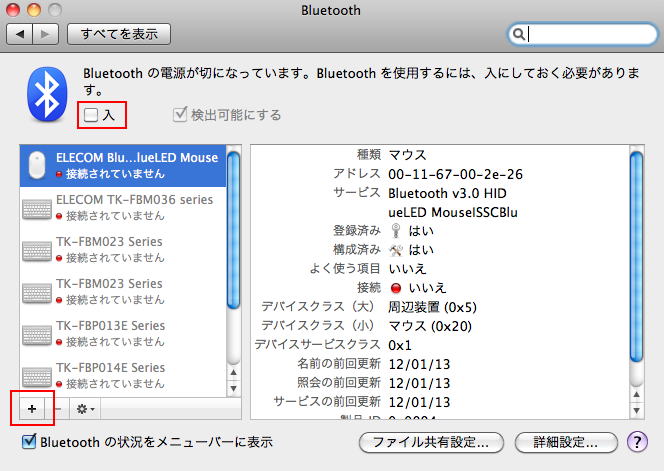Click keyboard icon of first TK-FBM023 Series
Viewport: 664px width, 471px height.
pos(37,251)
